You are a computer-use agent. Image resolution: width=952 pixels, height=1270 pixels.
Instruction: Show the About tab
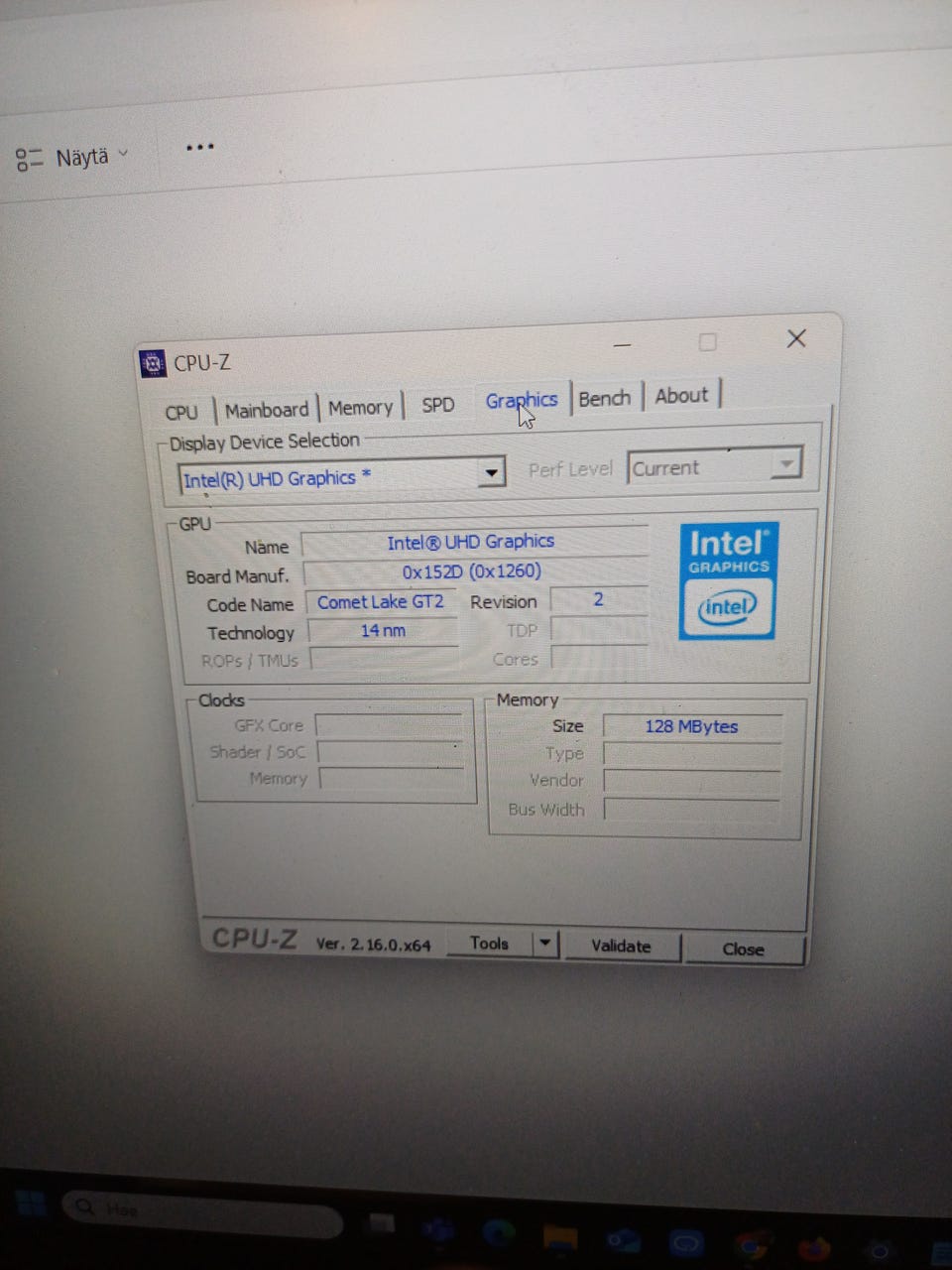coord(682,395)
